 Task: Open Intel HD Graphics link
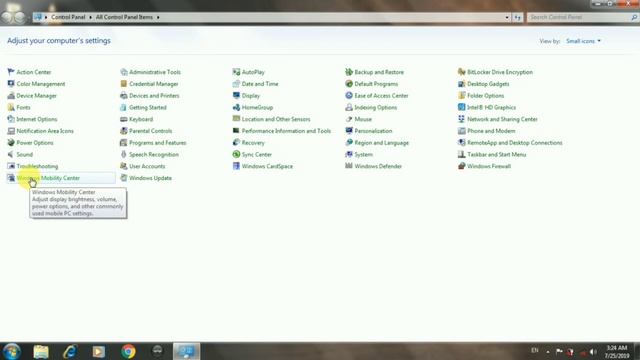[x=491, y=107]
